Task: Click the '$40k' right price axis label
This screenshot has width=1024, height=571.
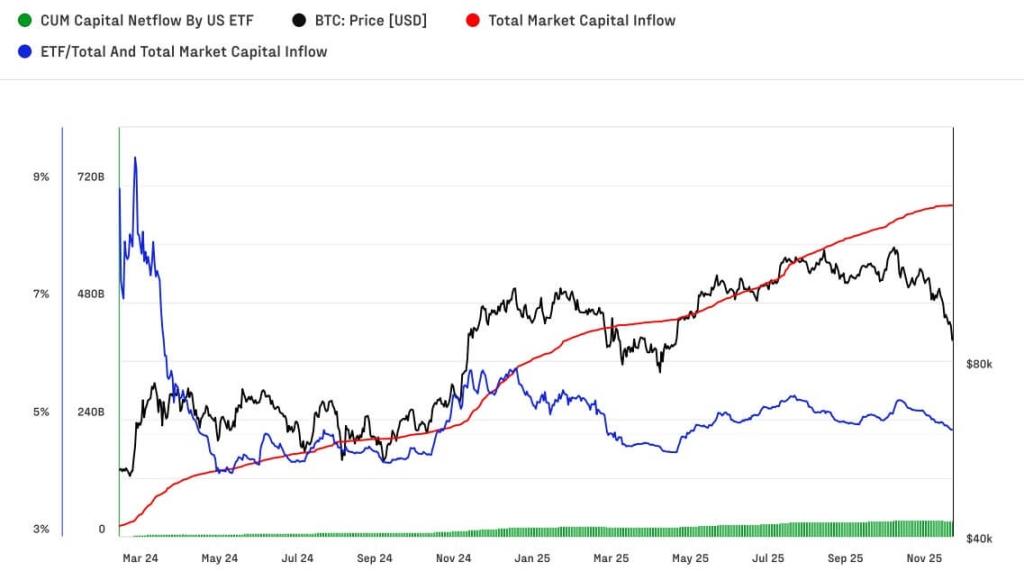Action: 979,539
